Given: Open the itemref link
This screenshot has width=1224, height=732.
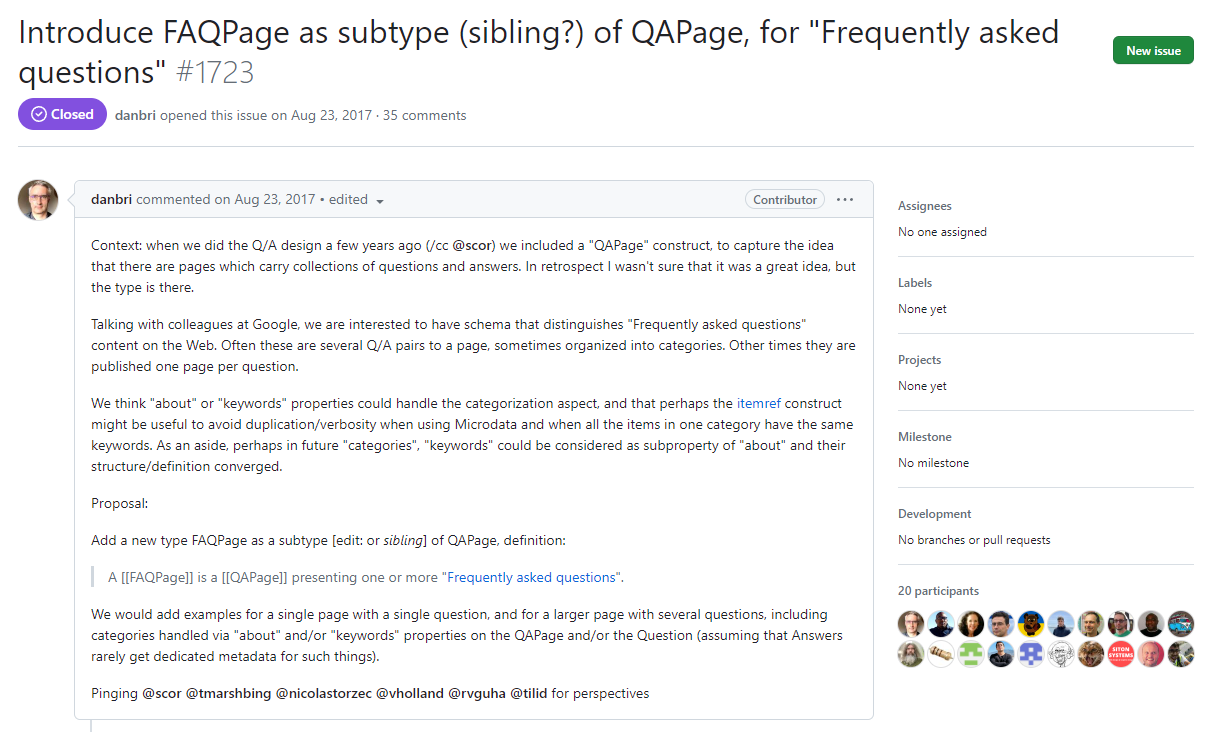Looking at the screenshot, I should [759, 404].
